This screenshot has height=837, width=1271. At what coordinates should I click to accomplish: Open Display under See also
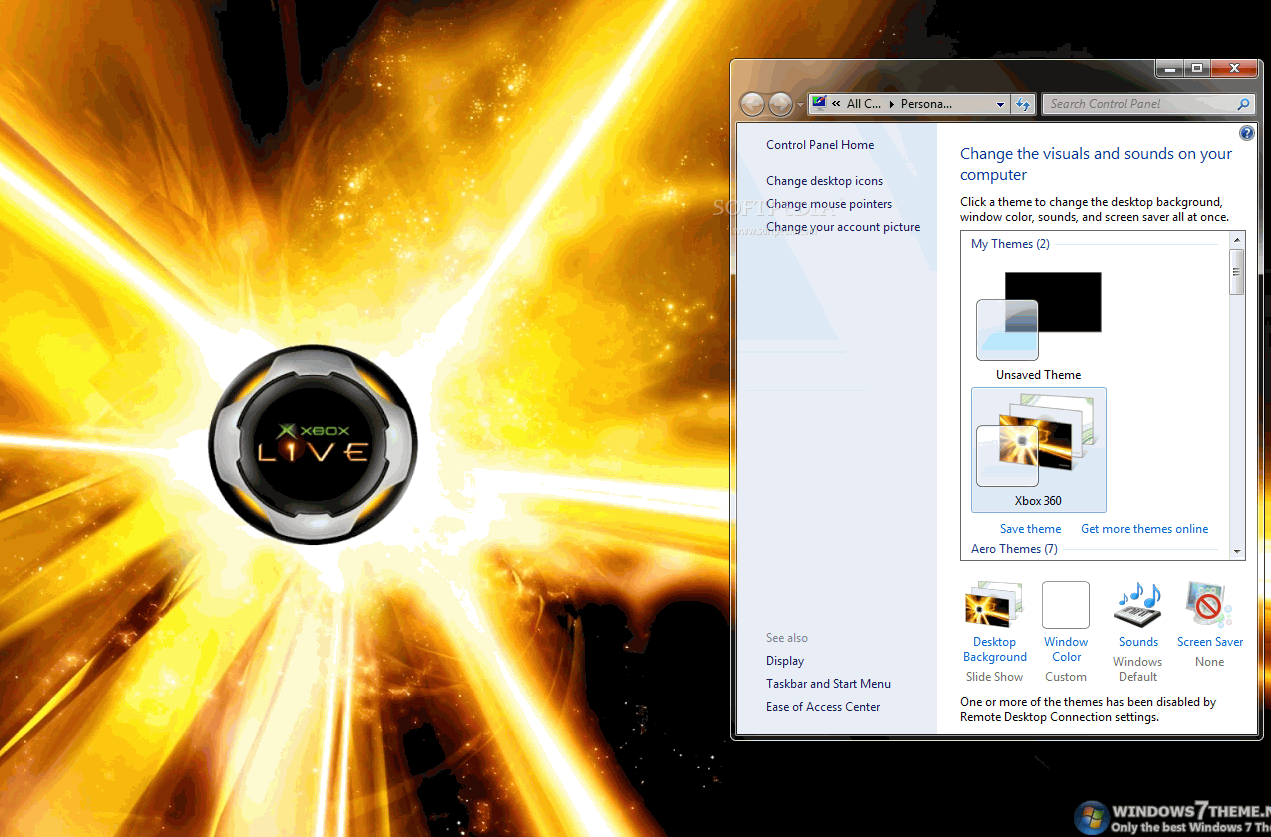click(785, 661)
